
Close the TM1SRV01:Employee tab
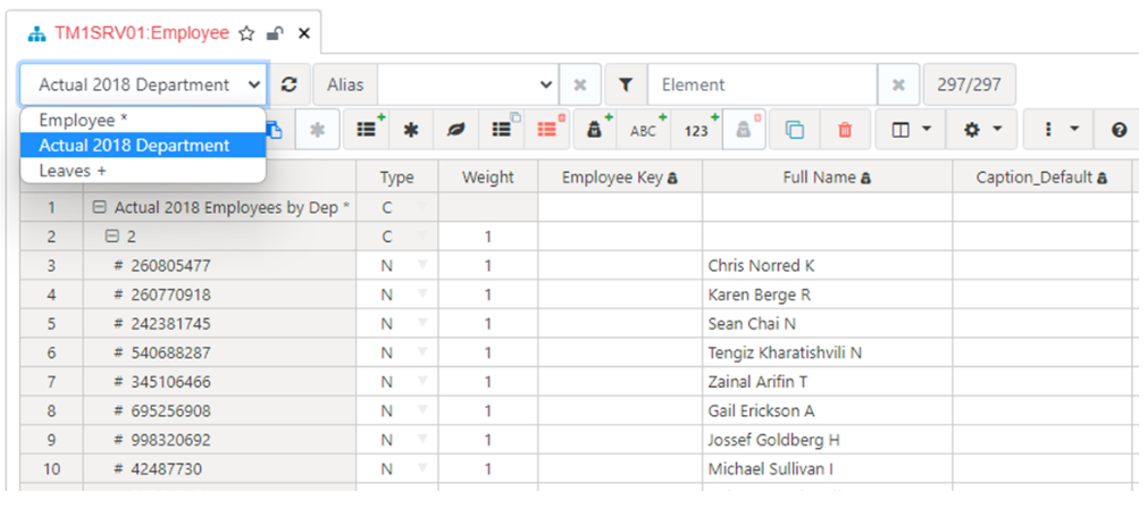coord(305,33)
